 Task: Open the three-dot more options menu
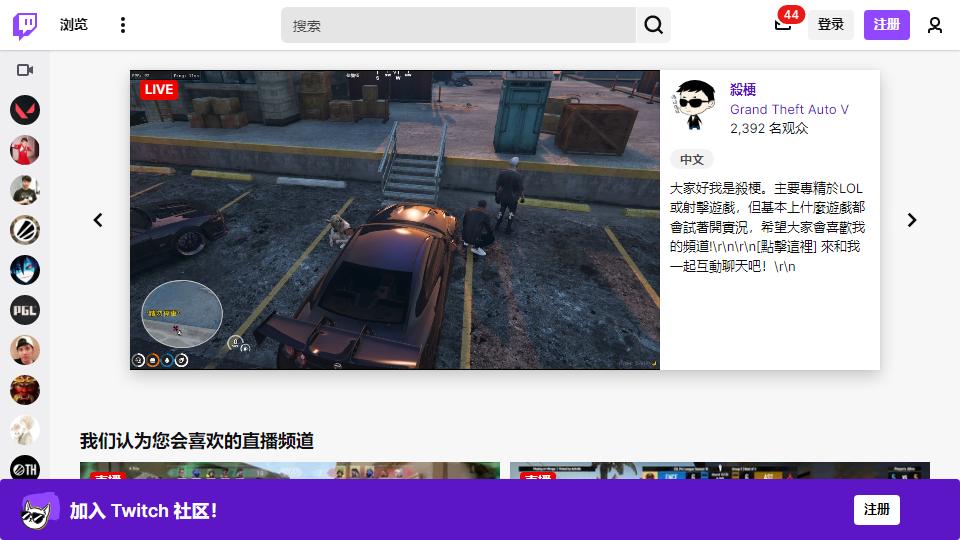123,25
